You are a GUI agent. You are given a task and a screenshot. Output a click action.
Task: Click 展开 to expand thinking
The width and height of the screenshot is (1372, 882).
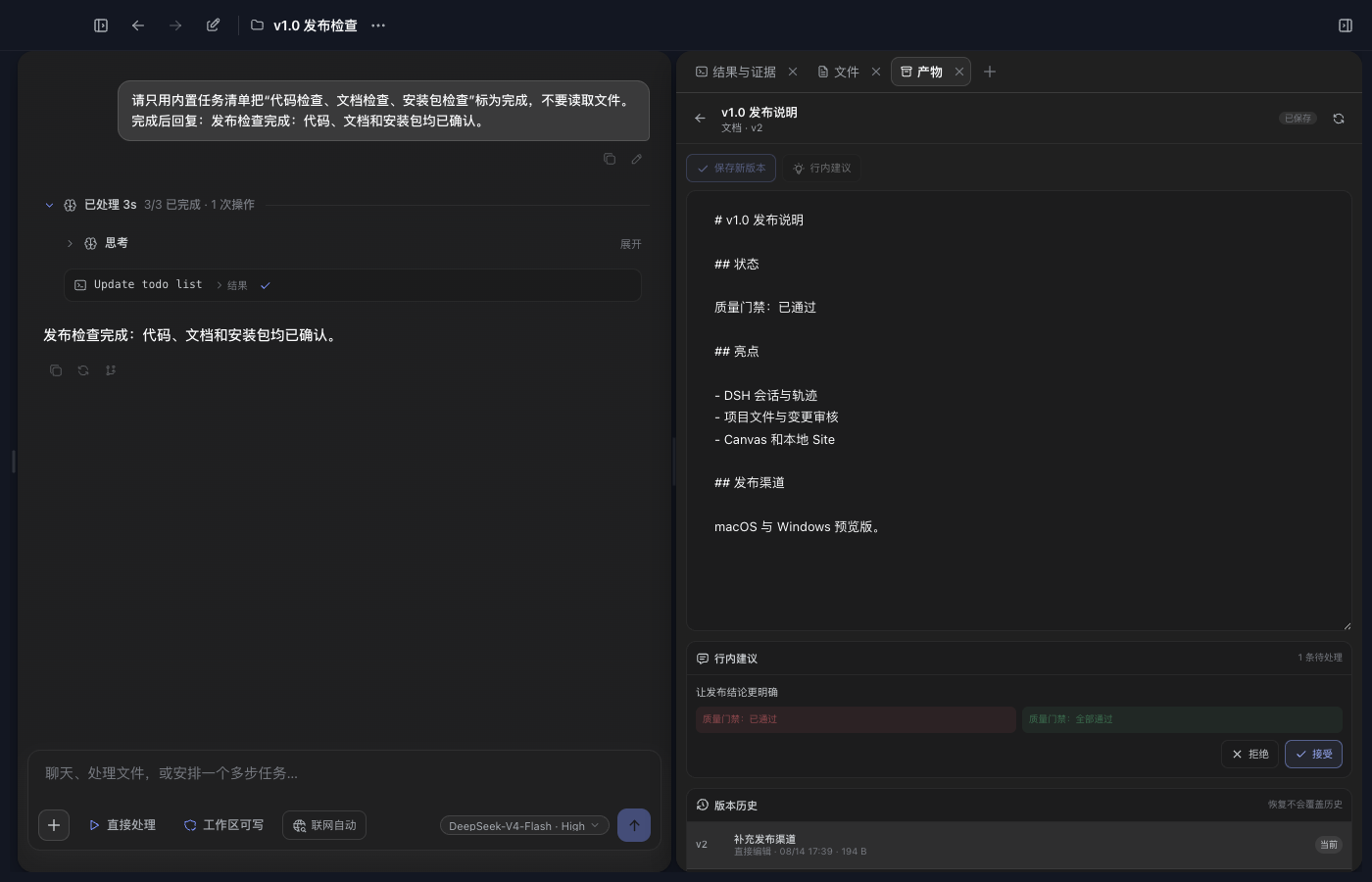pyautogui.click(x=631, y=244)
